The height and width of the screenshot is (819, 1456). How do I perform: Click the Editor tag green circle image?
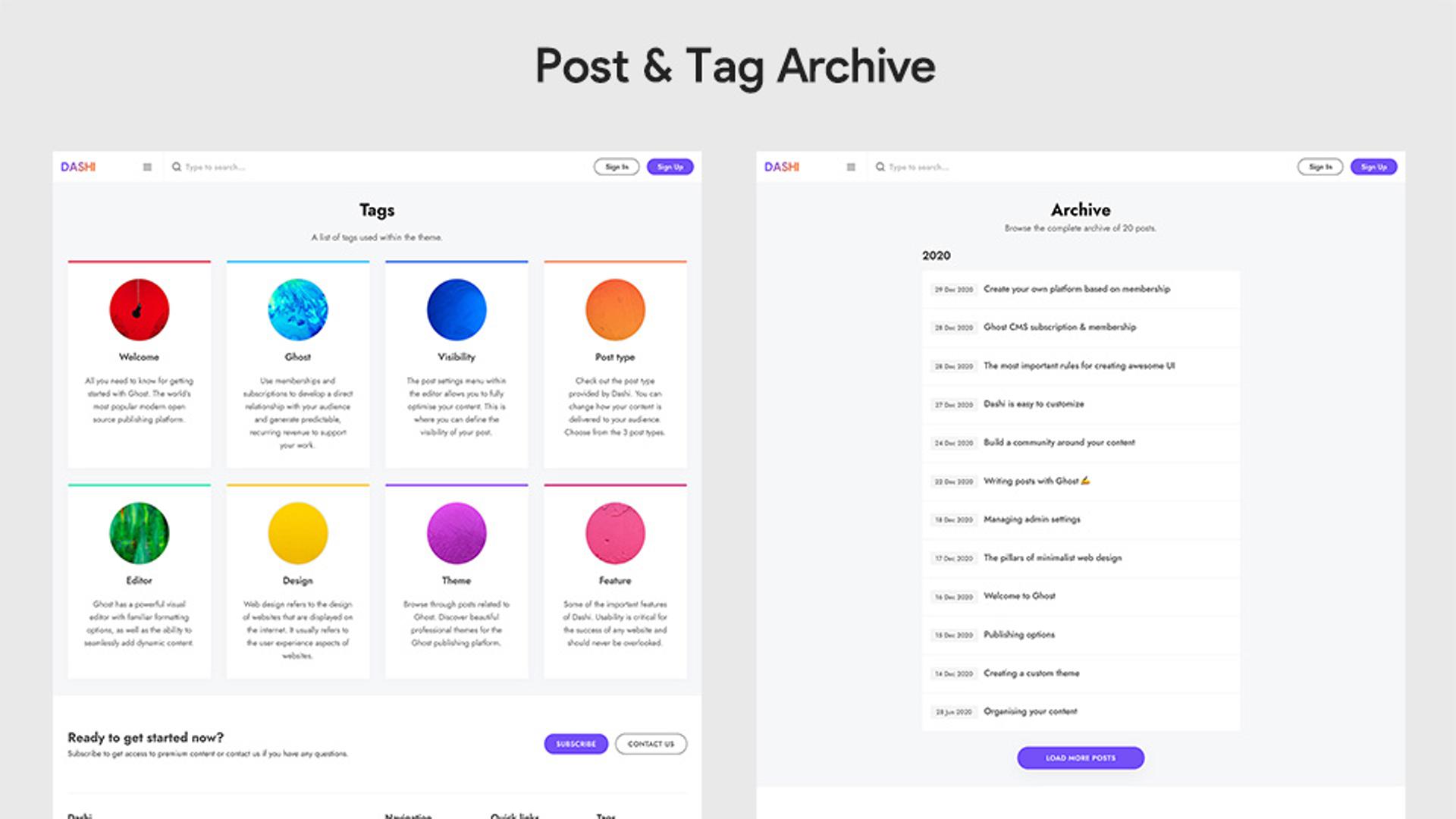[x=139, y=533]
